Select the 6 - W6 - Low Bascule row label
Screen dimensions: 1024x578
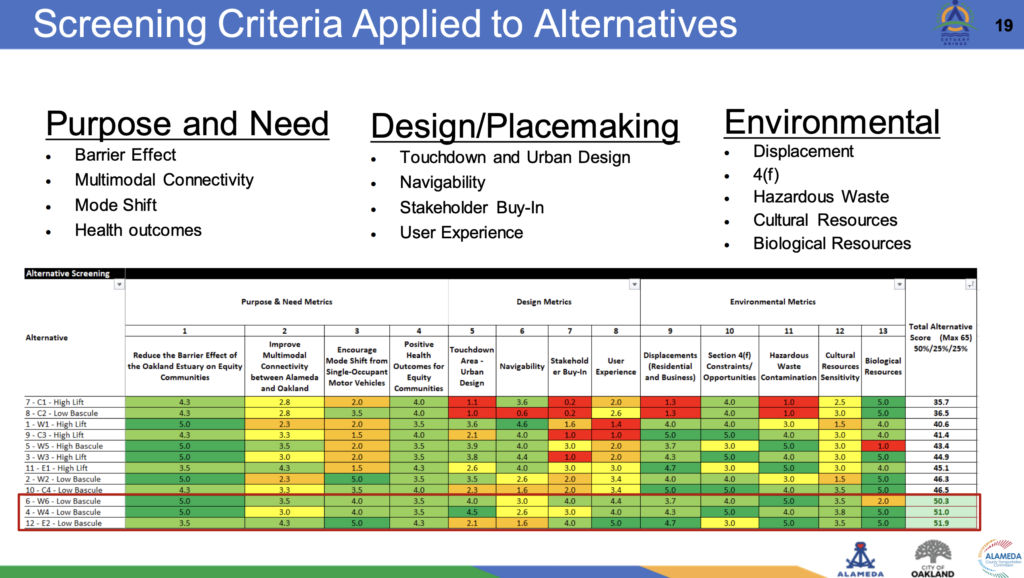pyautogui.click(x=63, y=501)
